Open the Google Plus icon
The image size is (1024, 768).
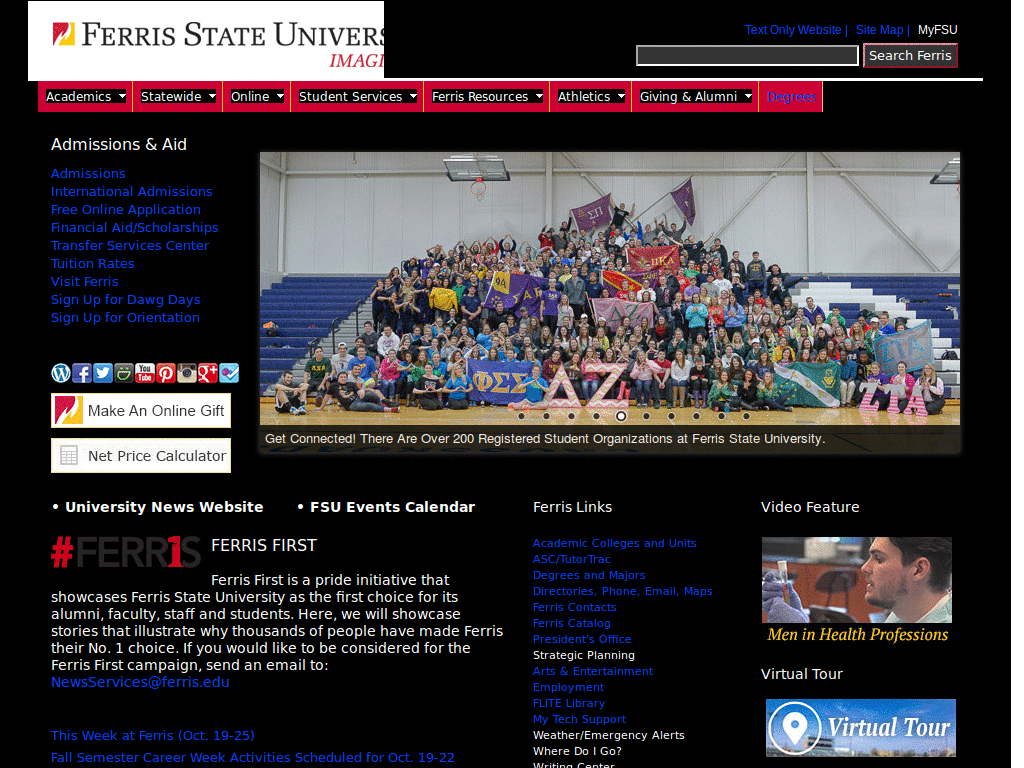(x=207, y=373)
